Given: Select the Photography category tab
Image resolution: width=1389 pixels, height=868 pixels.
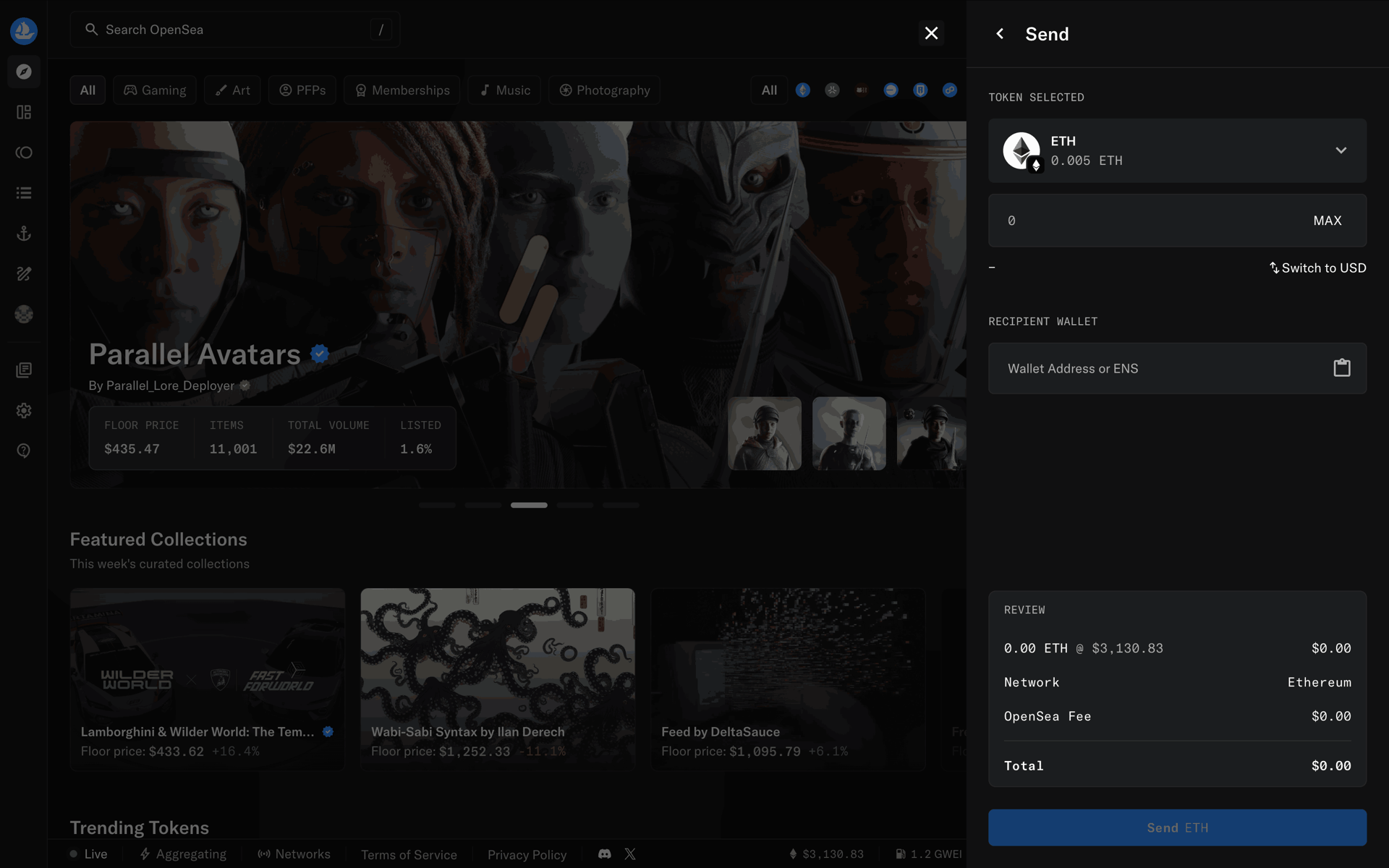Looking at the screenshot, I should [x=604, y=90].
